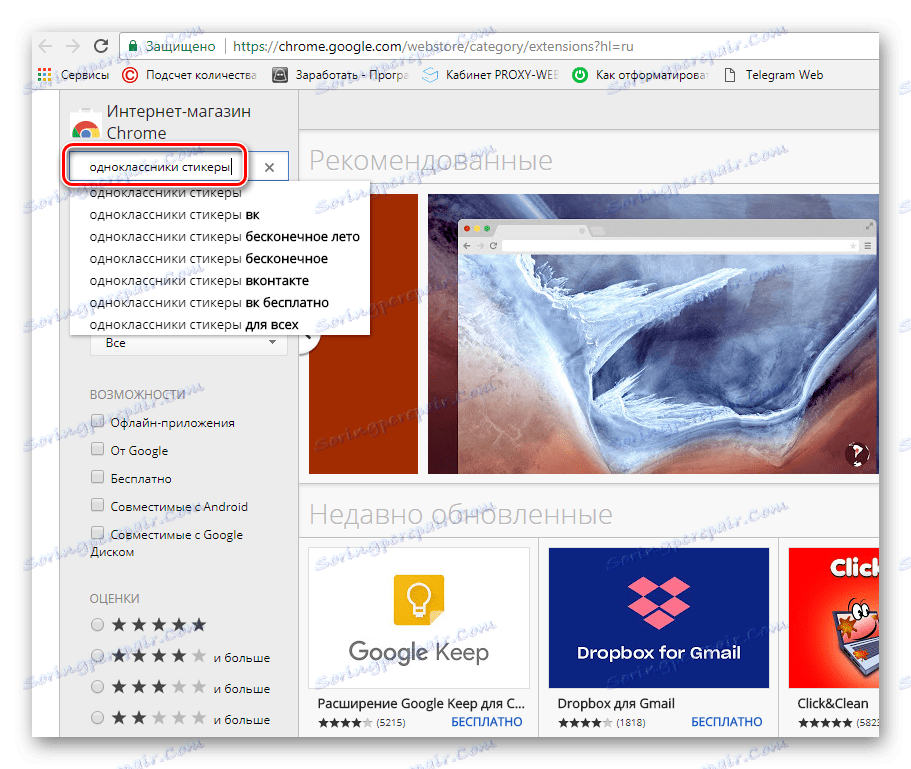The height and width of the screenshot is (769, 911).
Task: Reload the page with the refresh icon
Action: point(101,46)
